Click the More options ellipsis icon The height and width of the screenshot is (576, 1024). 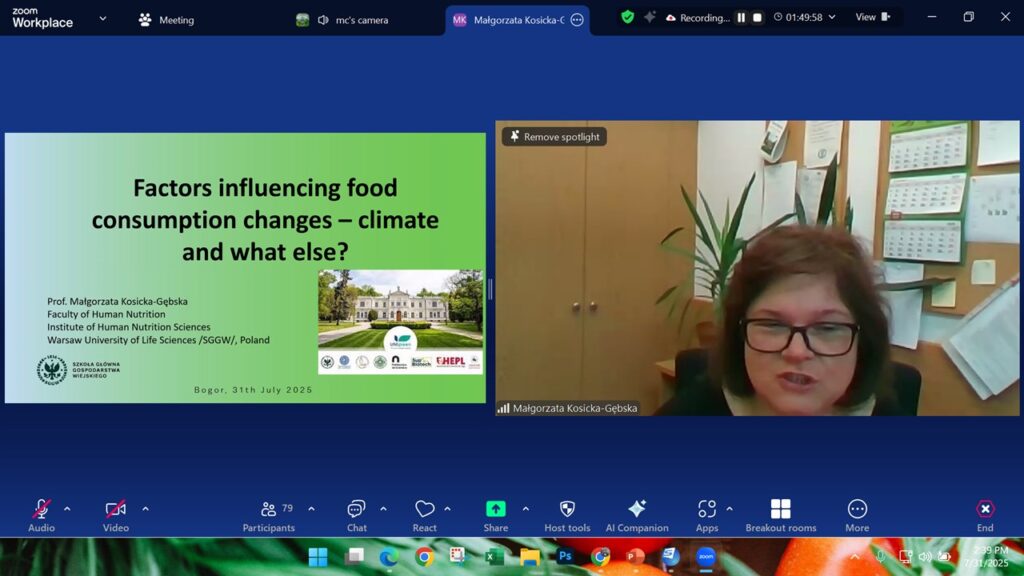click(x=857, y=510)
